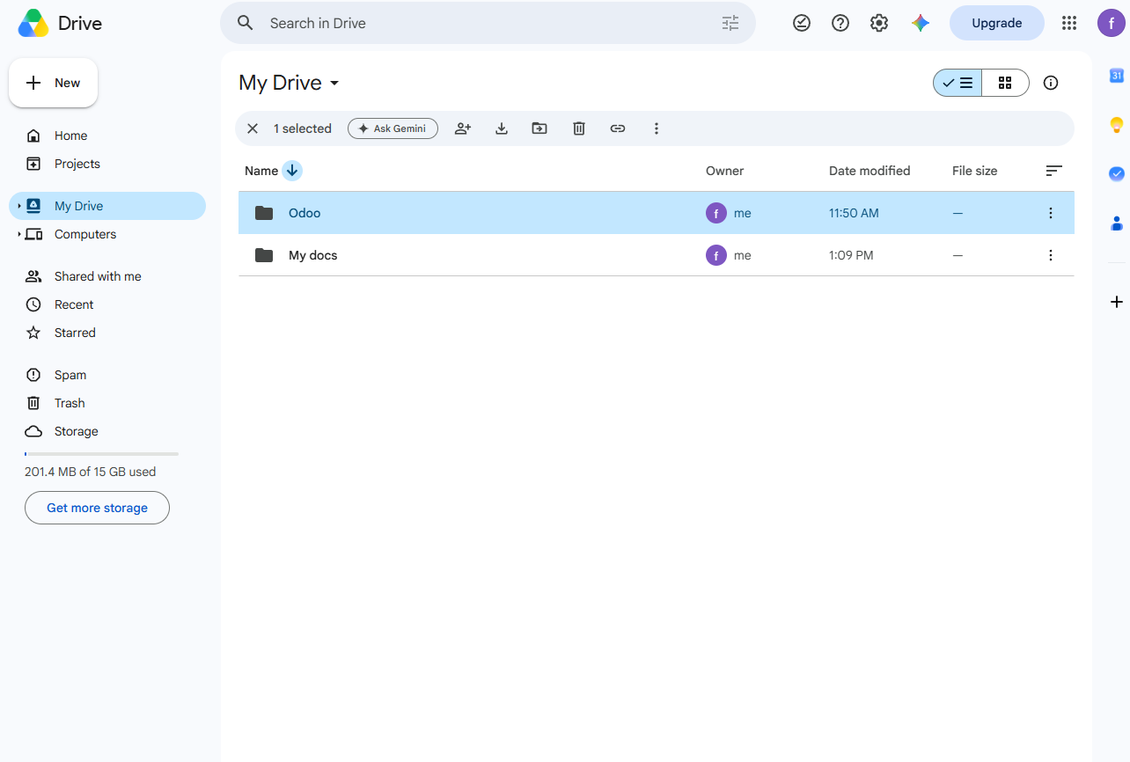Click the Upgrade button
Screen dimensions: 1130x762
point(997,23)
